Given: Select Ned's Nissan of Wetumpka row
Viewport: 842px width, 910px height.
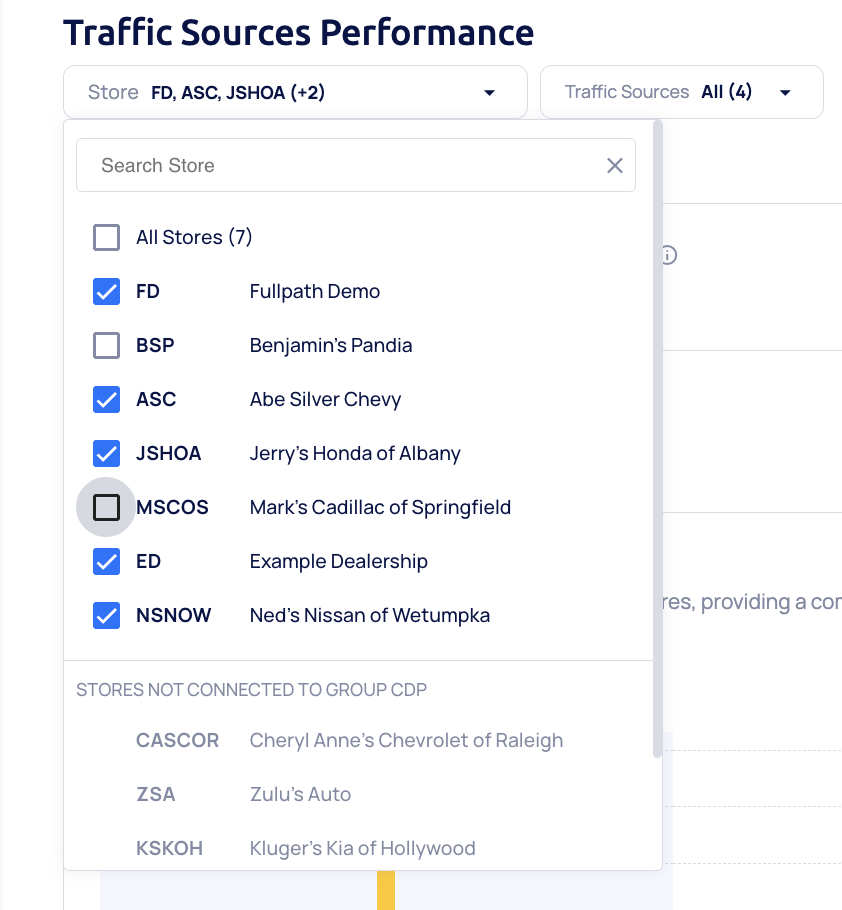Looking at the screenshot, I should 369,616.
